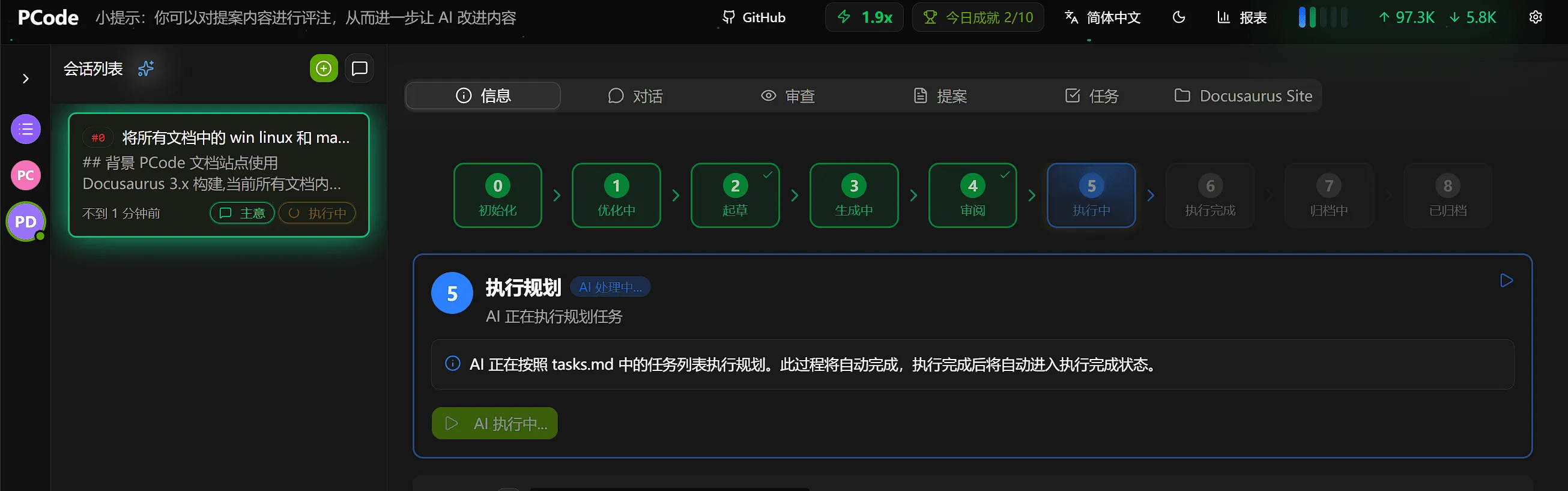Click the #0 session number badge
The width and height of the screenshot is (1568, 491).
pos(98,137)
